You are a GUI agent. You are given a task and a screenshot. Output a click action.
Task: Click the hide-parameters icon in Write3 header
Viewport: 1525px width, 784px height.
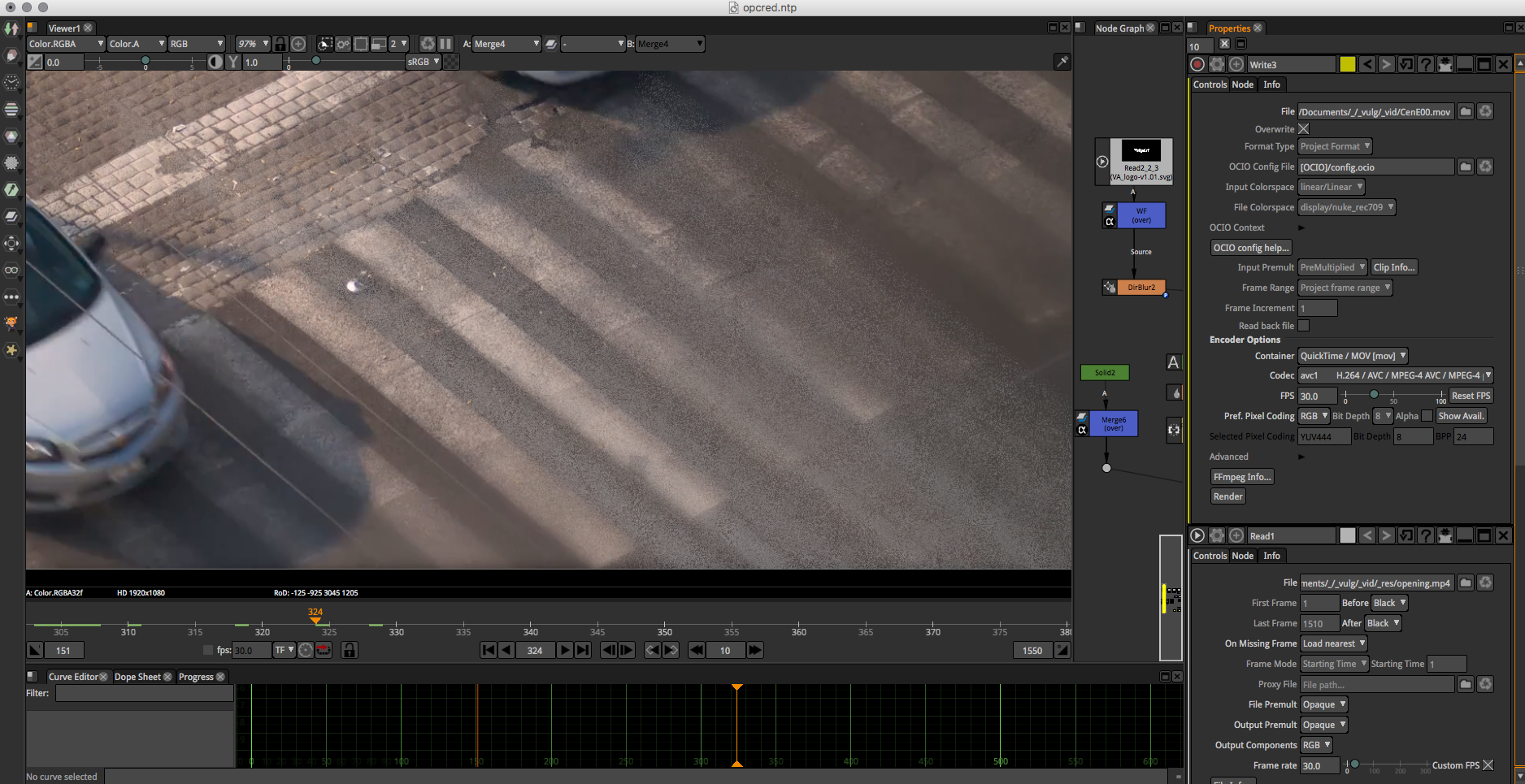pyautogui.click(x=1445, y=64)
